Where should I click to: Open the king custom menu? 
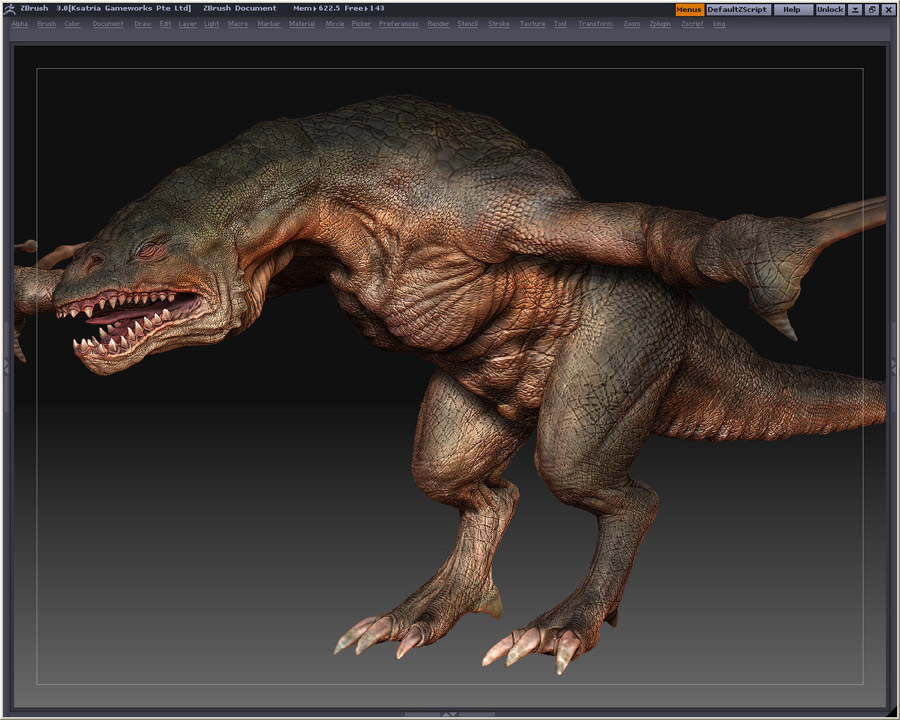[x=719, y=24]
